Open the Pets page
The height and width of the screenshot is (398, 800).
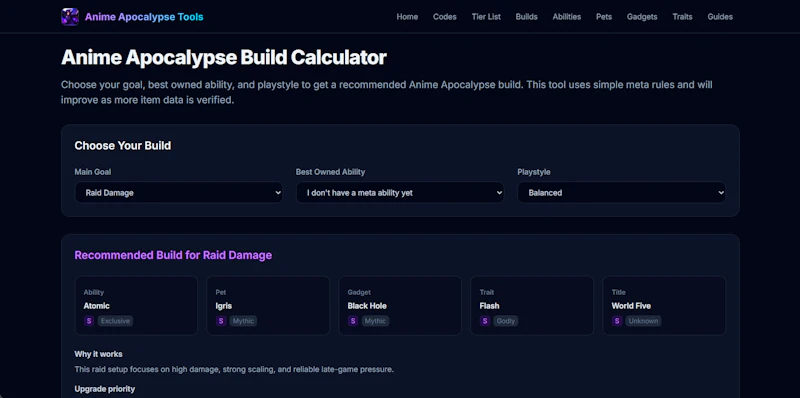pyautogui.click(x=604, y=17)
